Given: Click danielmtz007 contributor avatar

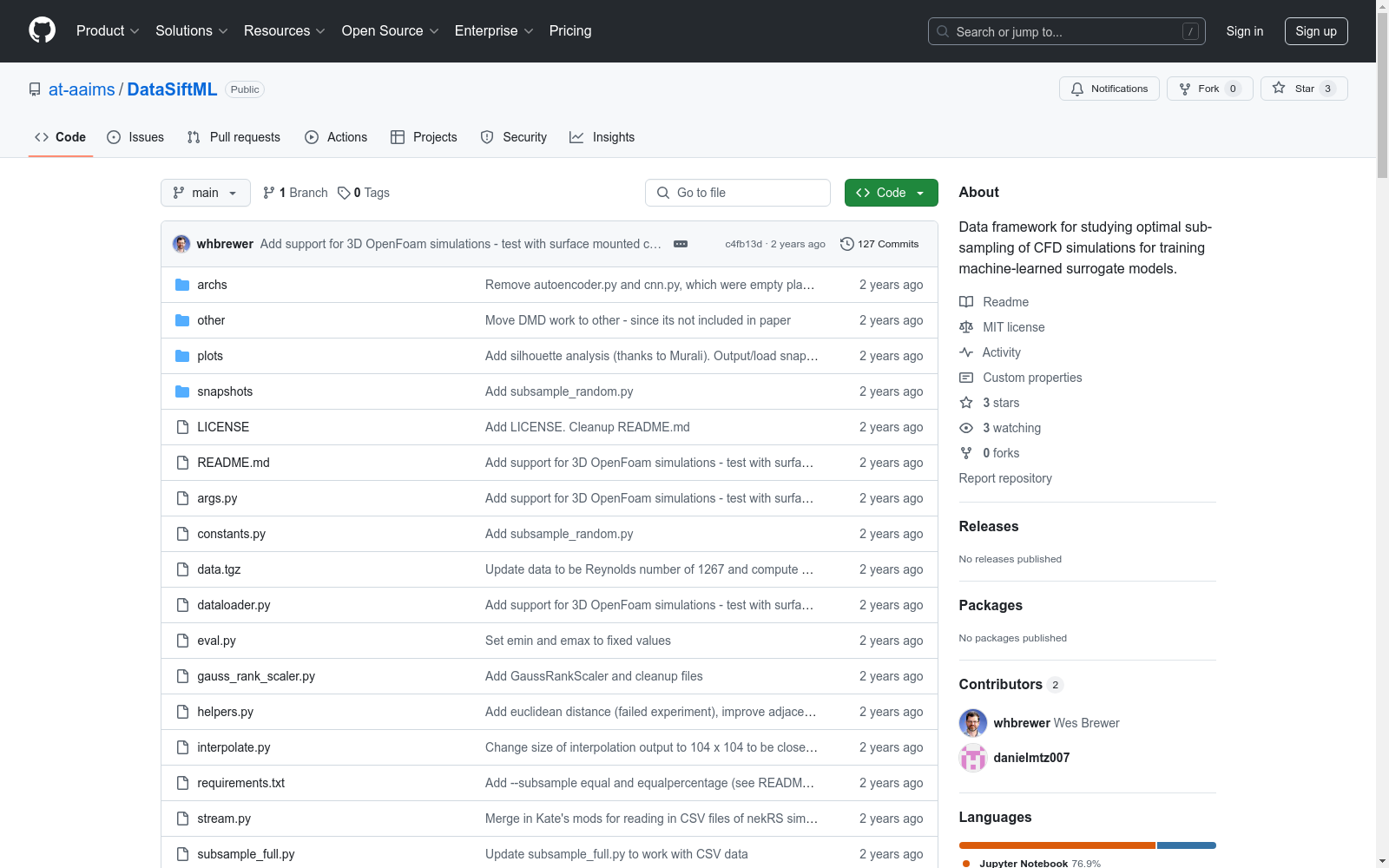Looking at the screenshot, I should point(973,758).
